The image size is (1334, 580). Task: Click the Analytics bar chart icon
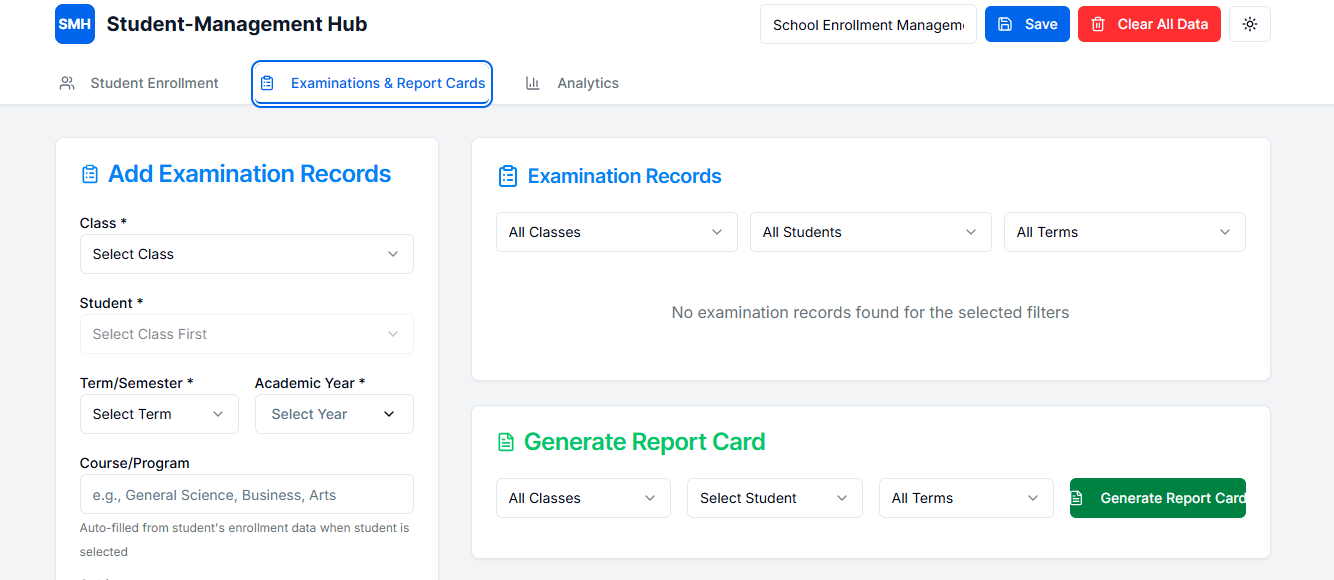click(533, 83)
